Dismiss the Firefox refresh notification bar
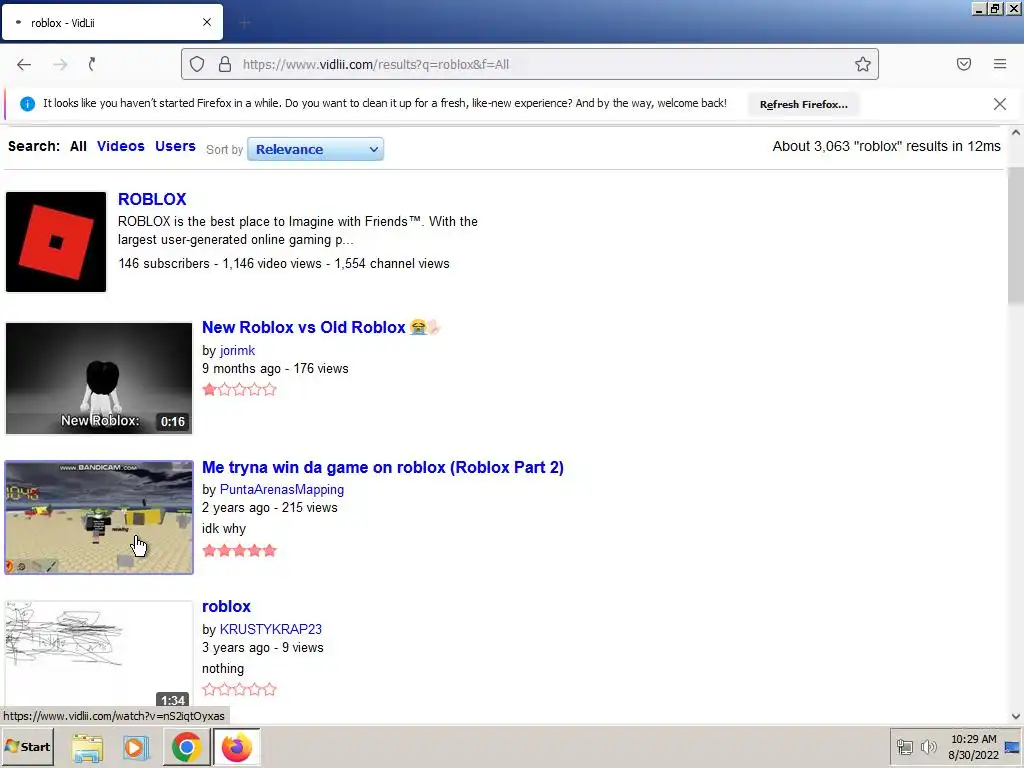 click(1000, 104)
